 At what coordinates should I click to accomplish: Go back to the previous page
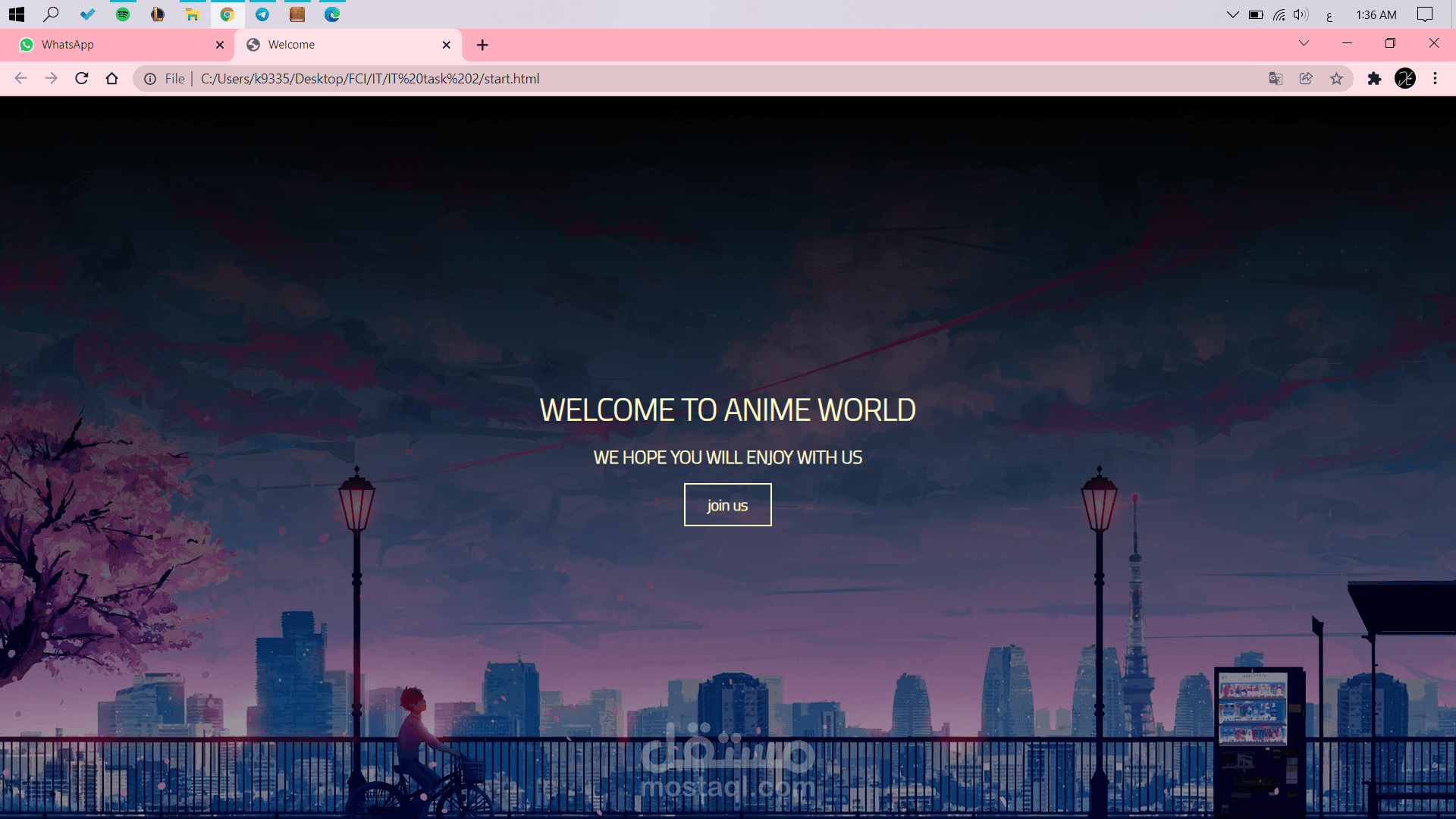[21, 78]
